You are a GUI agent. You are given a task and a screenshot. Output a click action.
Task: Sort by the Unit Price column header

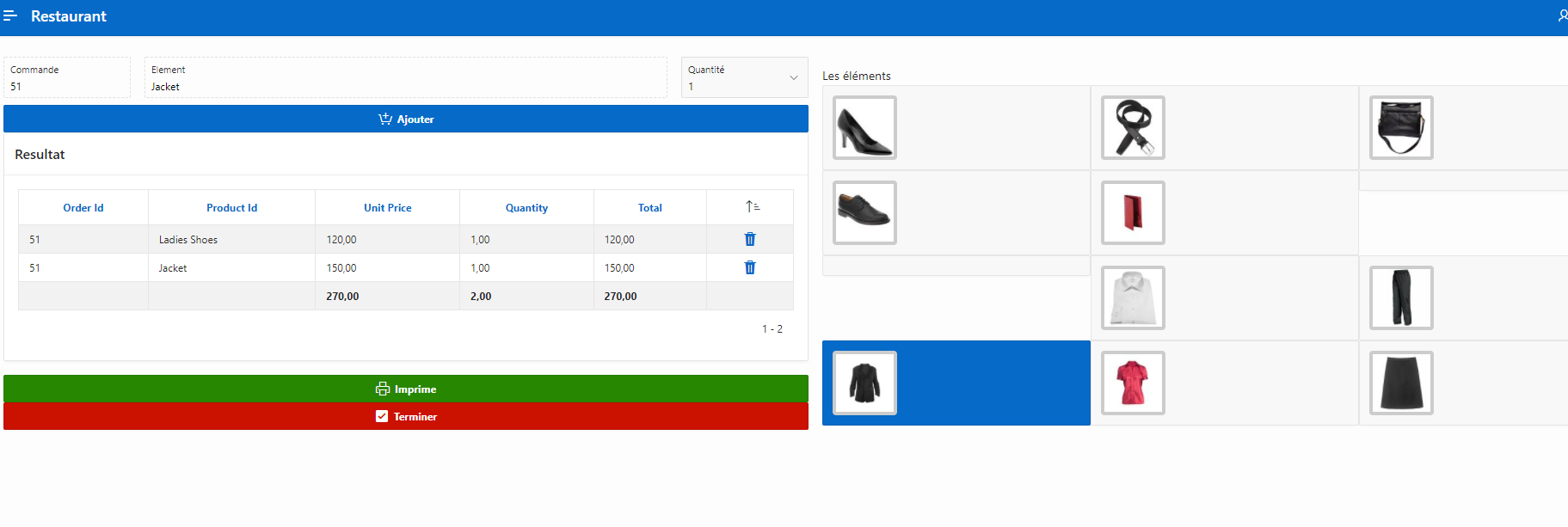387,208
